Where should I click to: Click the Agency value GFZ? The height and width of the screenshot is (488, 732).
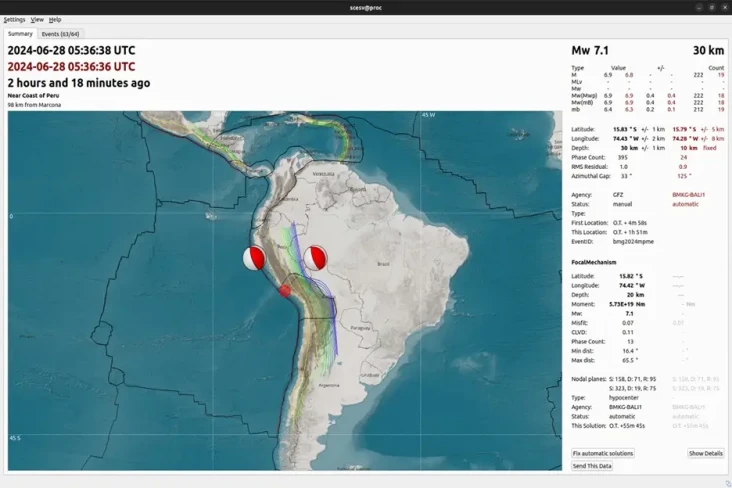click(x=618, y=195)
